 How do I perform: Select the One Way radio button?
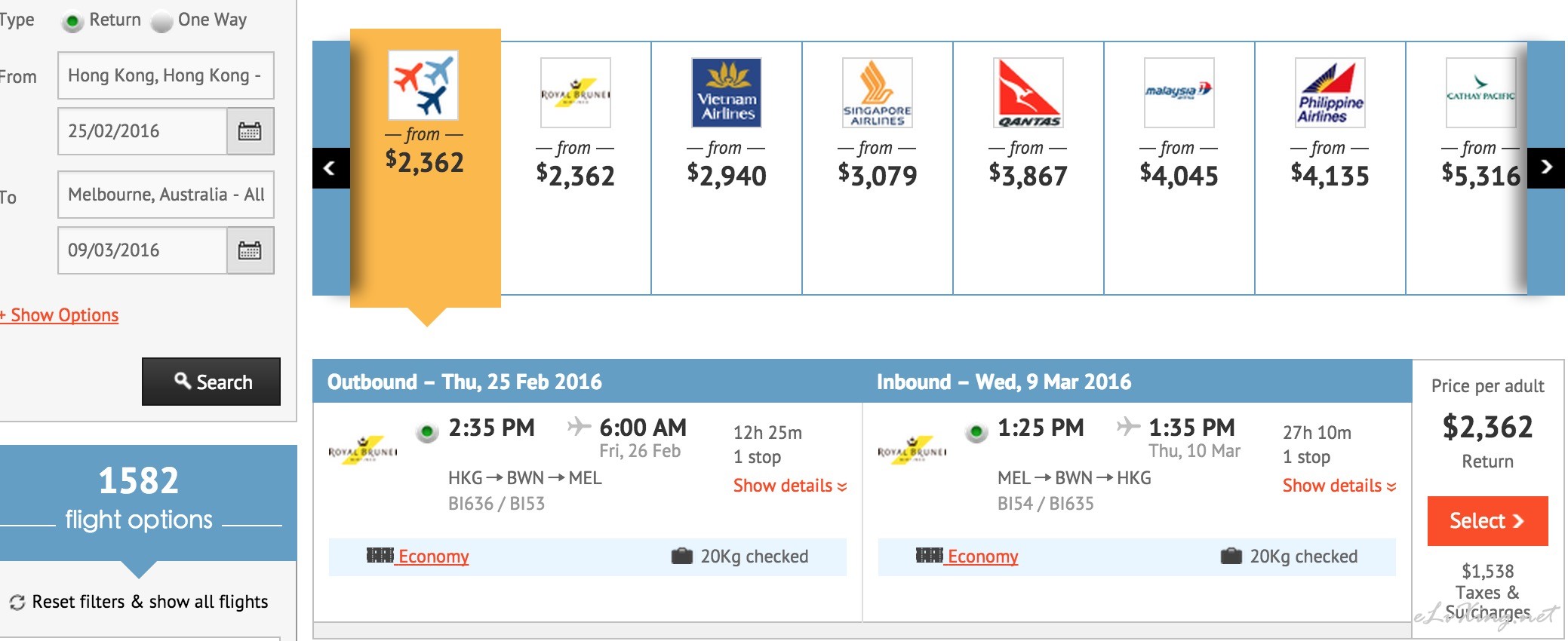[x=161, y=21]
